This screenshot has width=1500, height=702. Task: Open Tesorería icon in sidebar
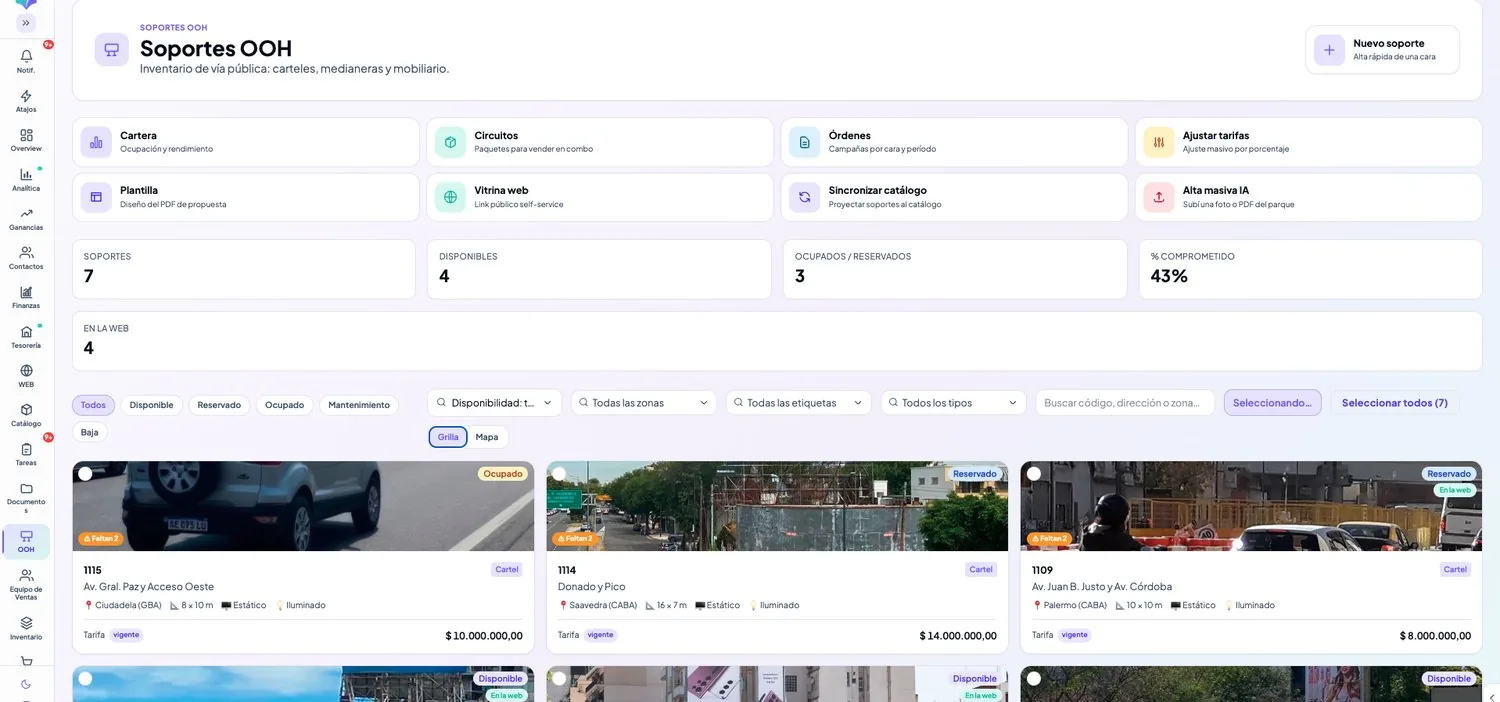pos(26,331)
